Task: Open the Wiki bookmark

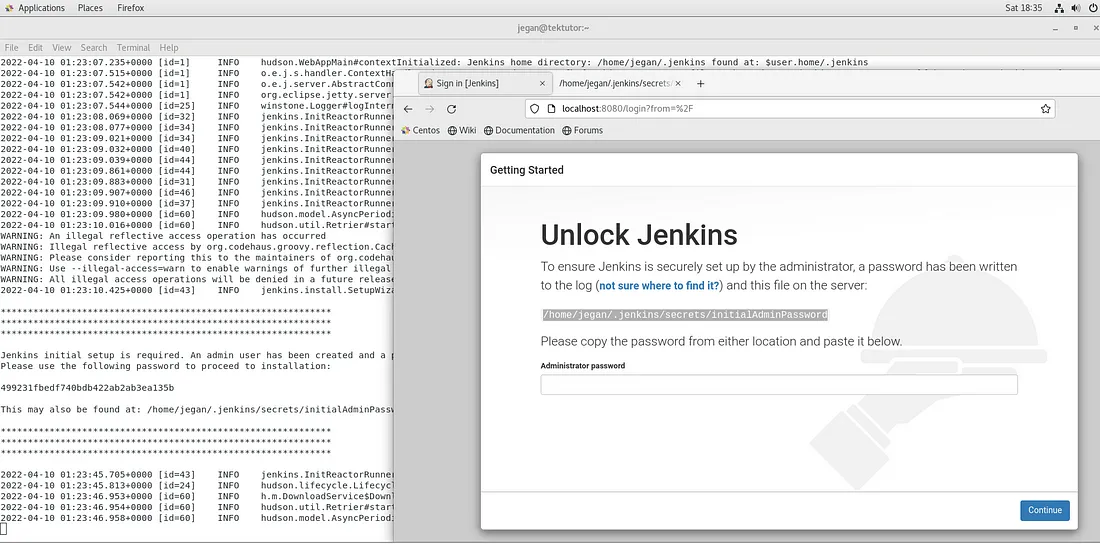Action: (462, 131)
